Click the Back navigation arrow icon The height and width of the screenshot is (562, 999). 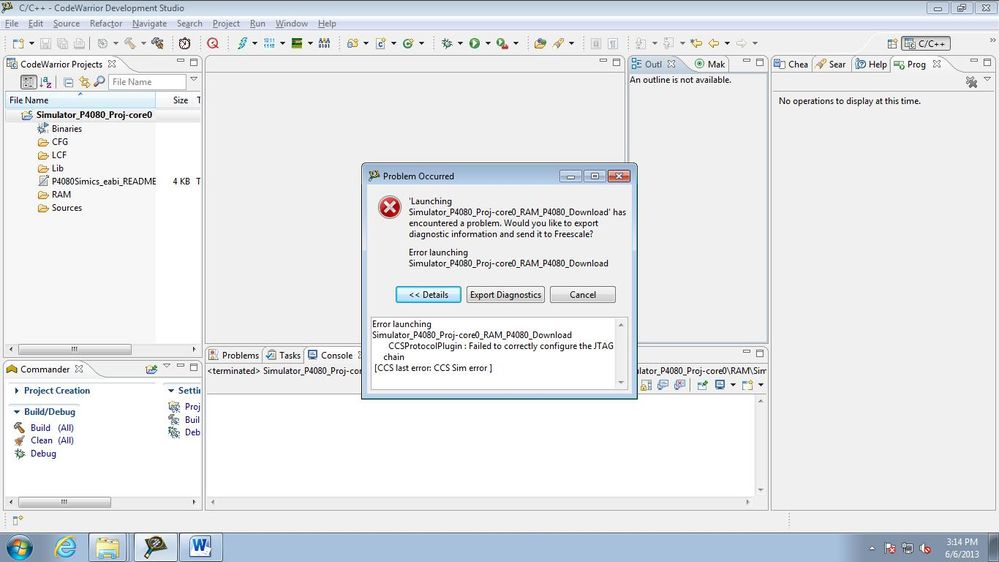714,43
